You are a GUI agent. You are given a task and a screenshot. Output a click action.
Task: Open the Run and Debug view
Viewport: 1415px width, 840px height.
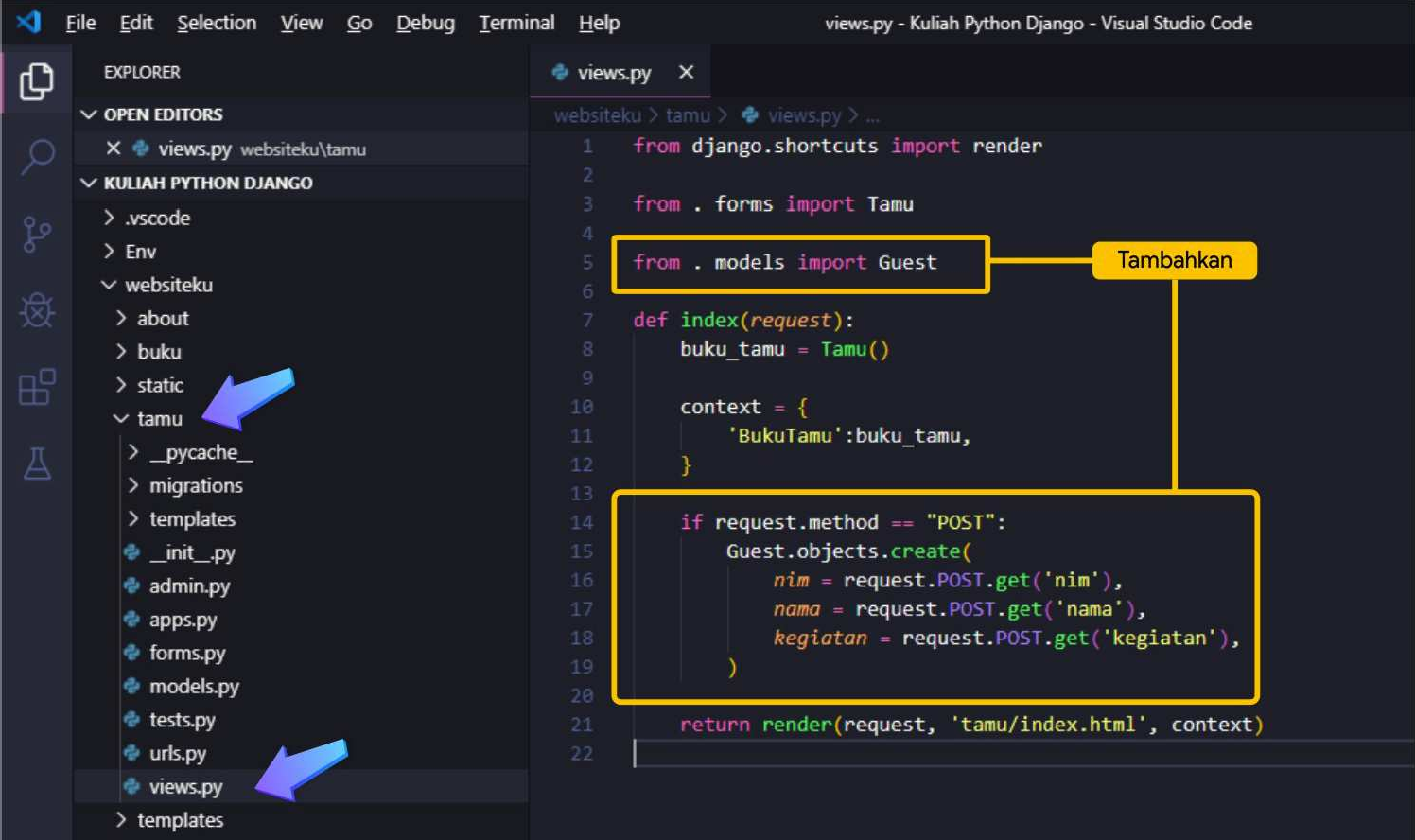pos(36,309)
